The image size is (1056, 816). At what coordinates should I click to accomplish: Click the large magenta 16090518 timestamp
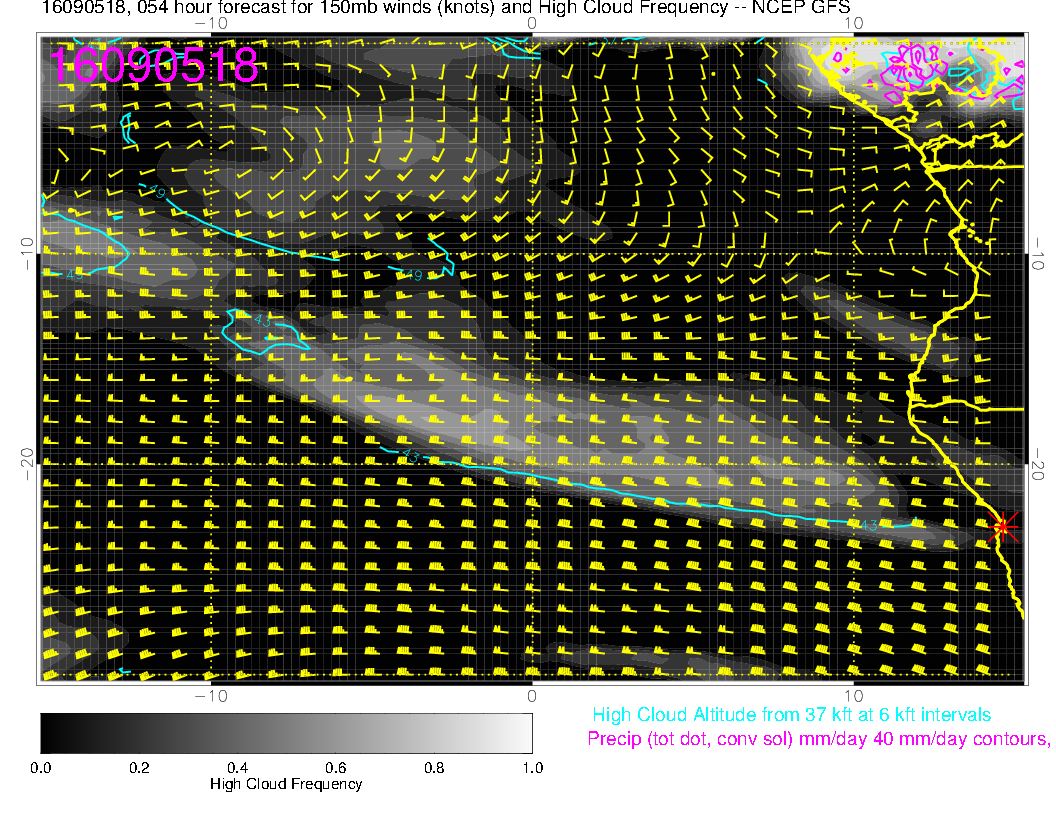point(155,66)
